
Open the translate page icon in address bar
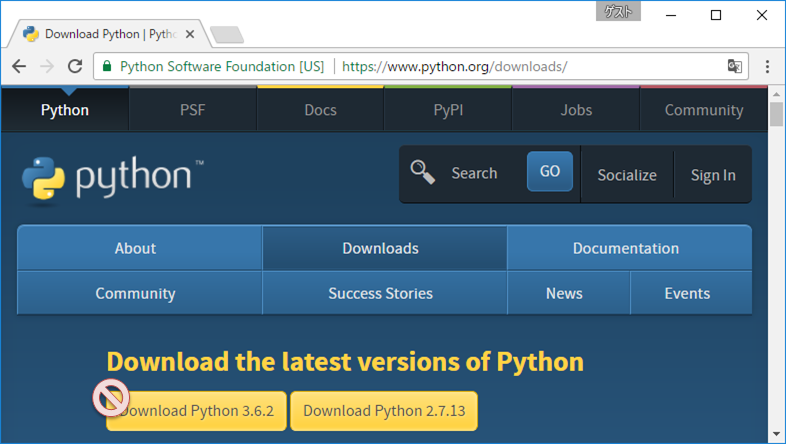735,67
